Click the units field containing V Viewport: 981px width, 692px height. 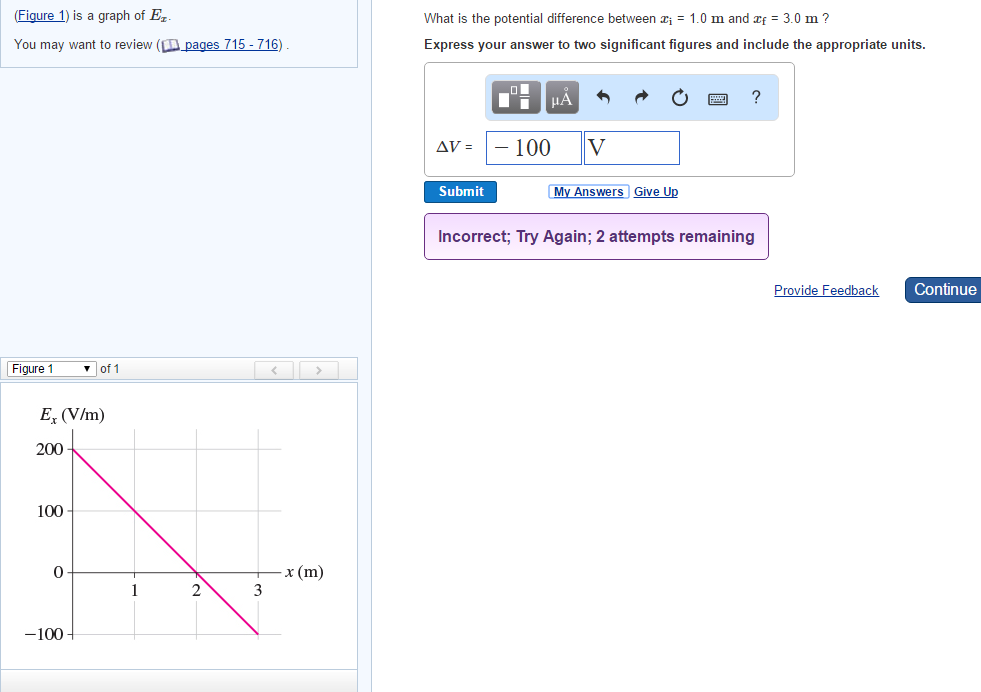tap(632, 148)
